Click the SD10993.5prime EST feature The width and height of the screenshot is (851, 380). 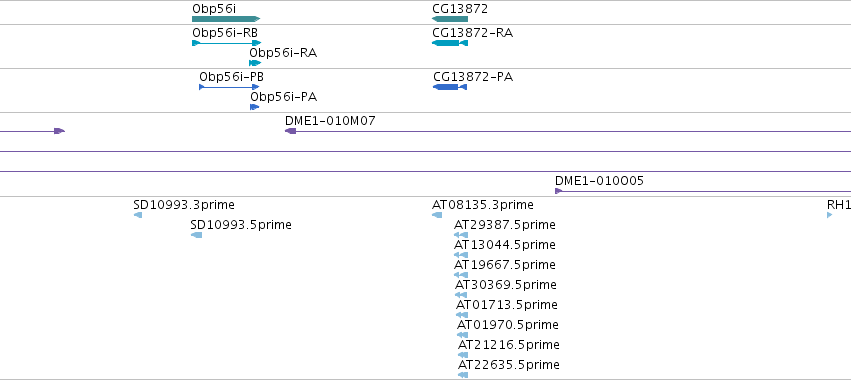pos(196,235)
